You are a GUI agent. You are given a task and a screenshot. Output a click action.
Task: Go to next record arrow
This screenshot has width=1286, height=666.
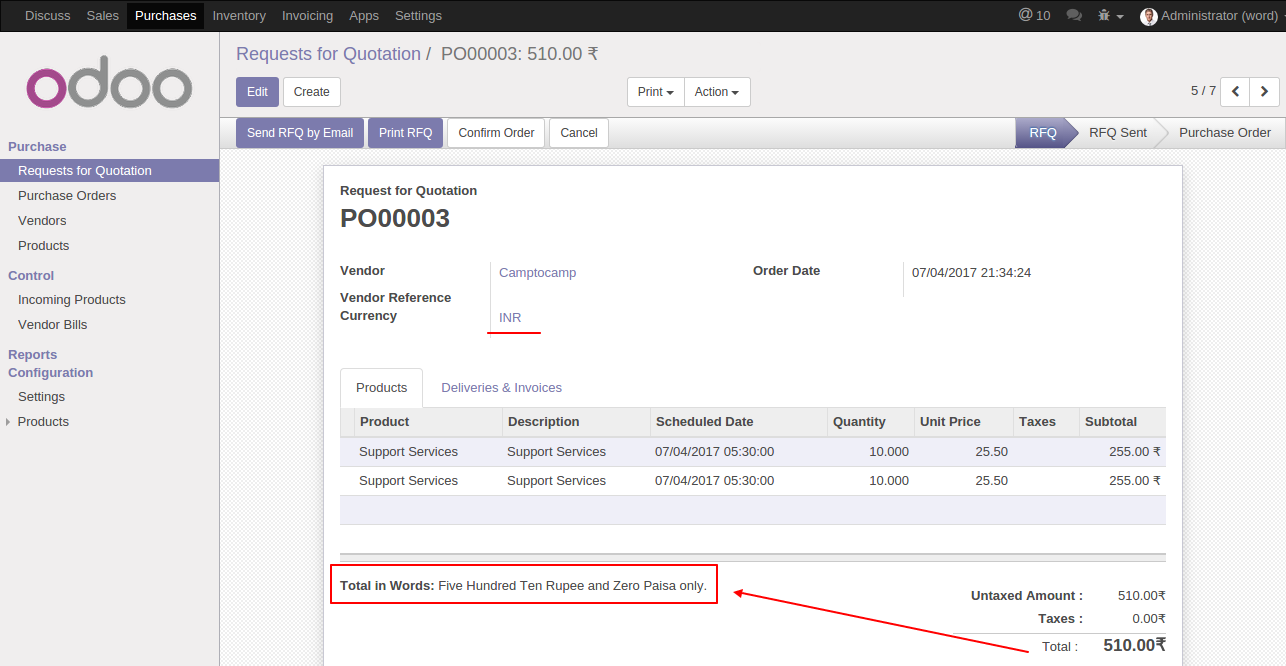[1264, 91]
